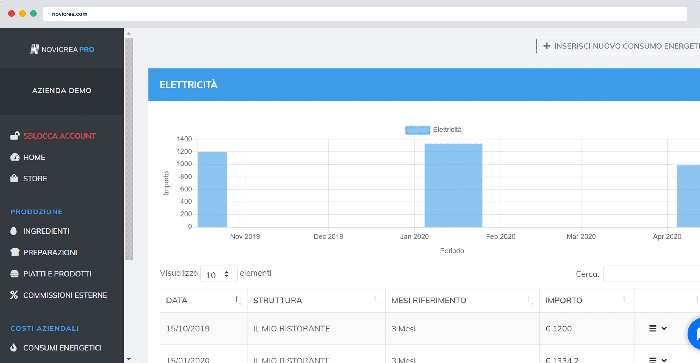
Task: Click the green maximize window button
Action: [33, 13]
